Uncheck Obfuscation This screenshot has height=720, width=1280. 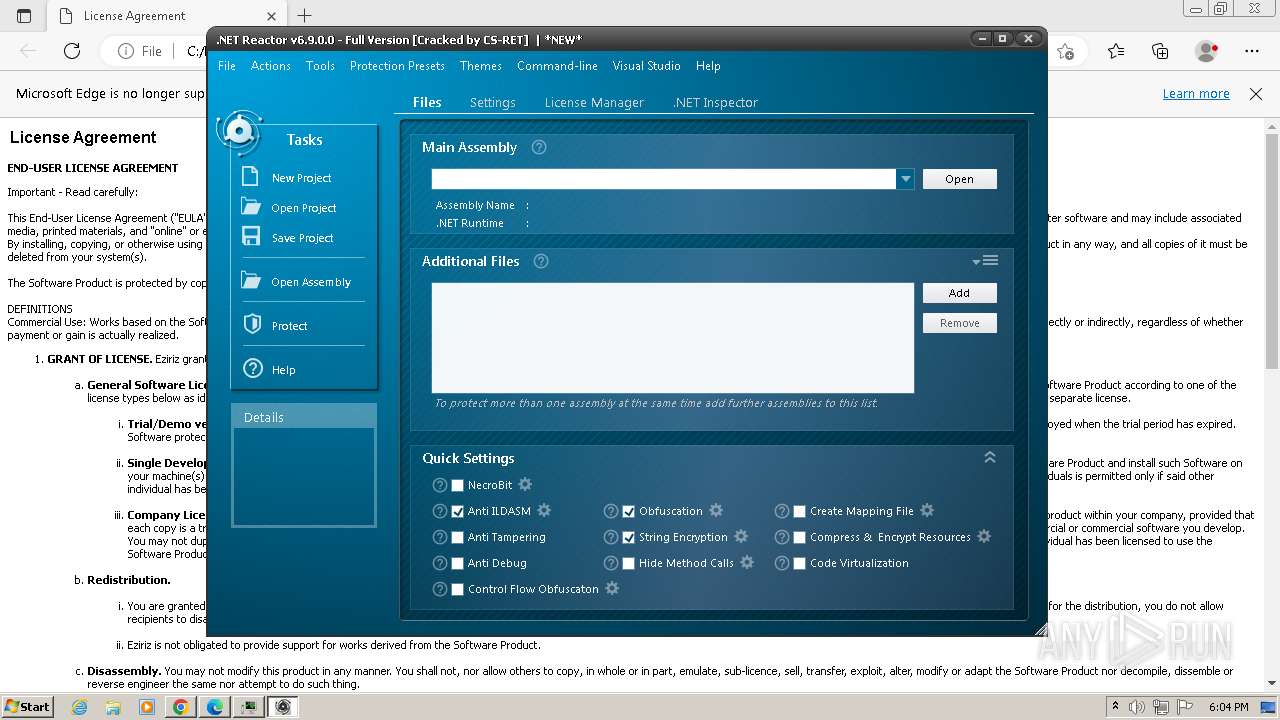[628, 511]
